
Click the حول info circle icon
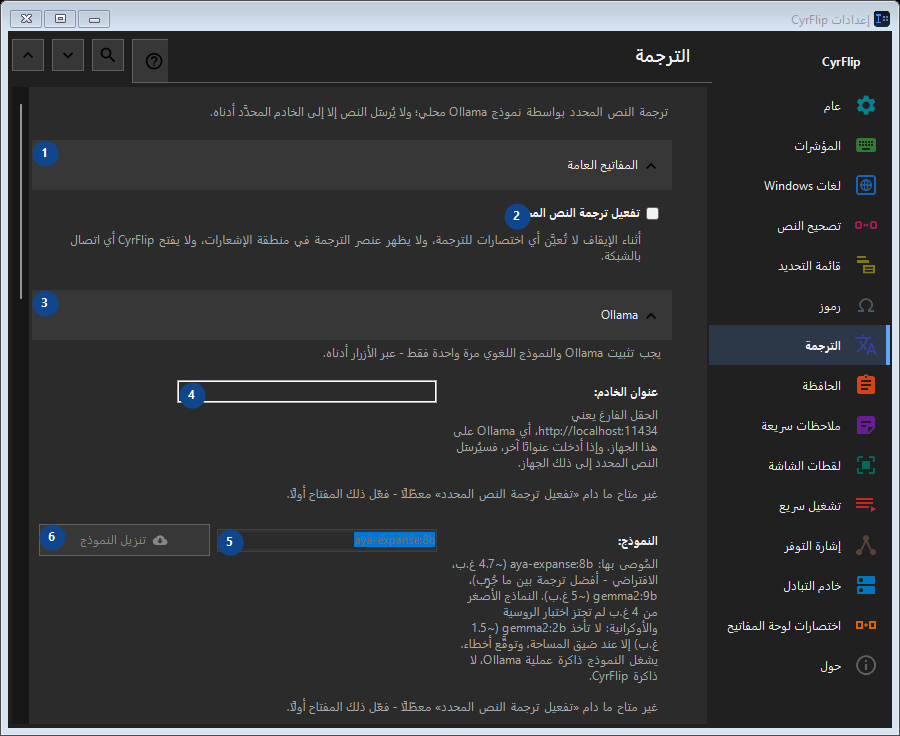pos(866,665)
